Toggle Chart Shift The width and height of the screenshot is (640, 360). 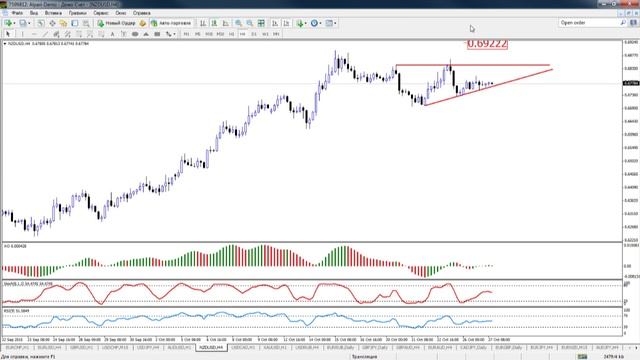click(286, 23)
